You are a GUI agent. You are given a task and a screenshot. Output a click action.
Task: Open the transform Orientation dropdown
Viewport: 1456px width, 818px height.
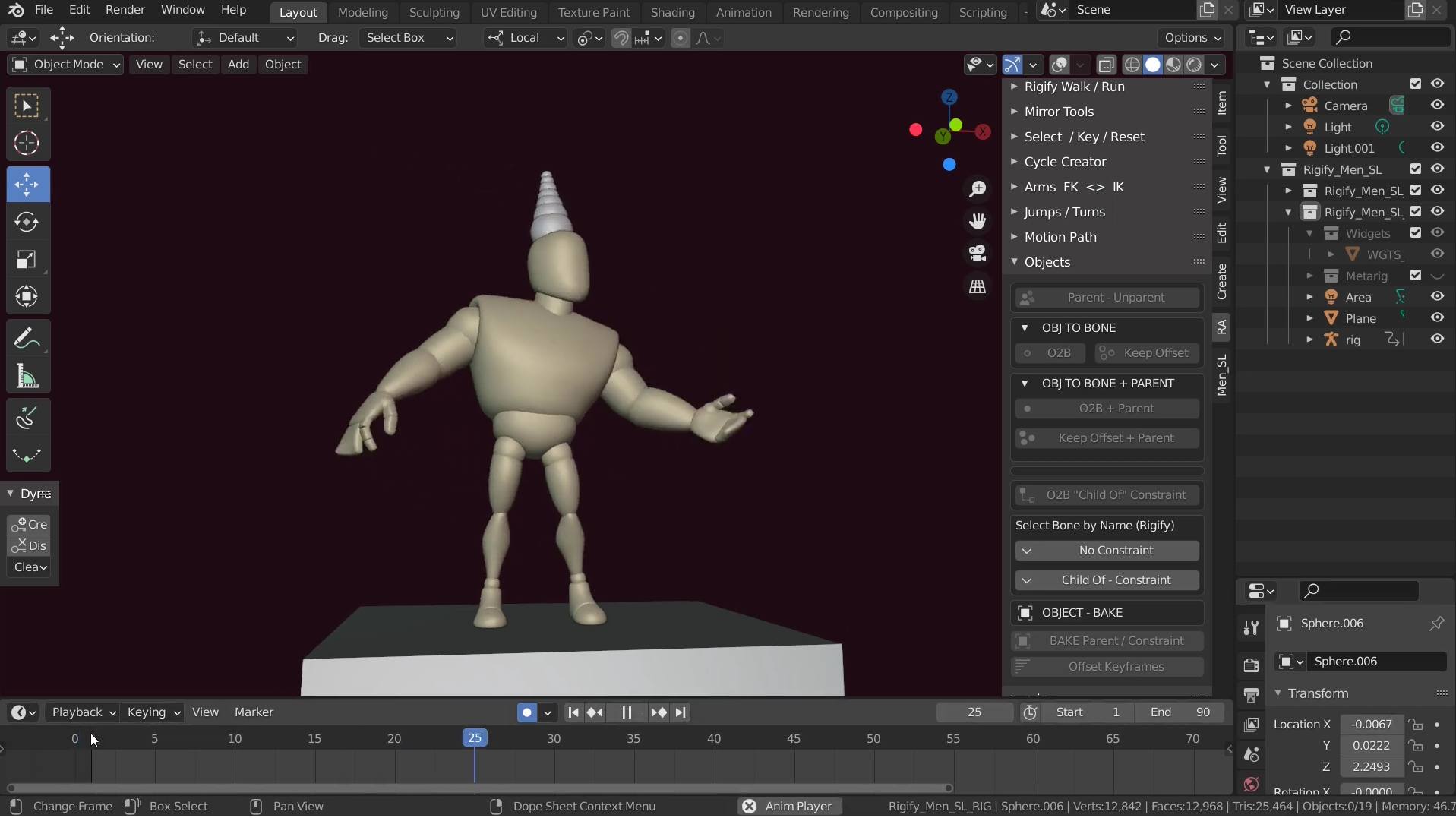click(245, 37)
